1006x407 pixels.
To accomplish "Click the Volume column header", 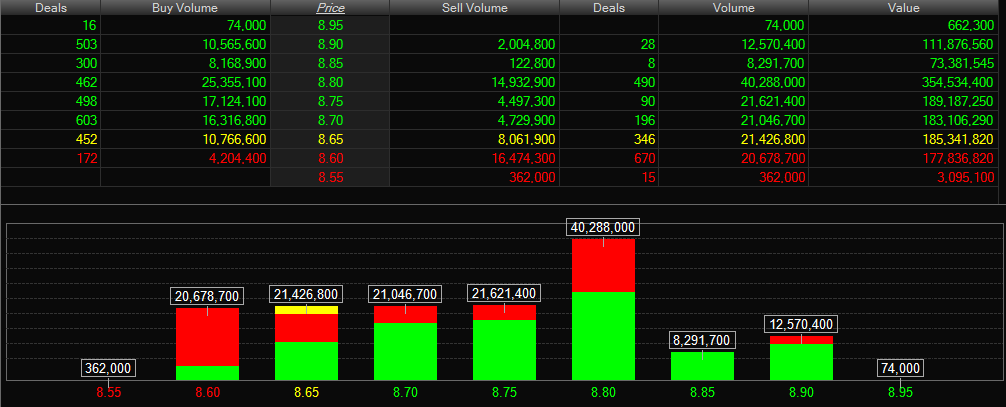I will [733, 8].
